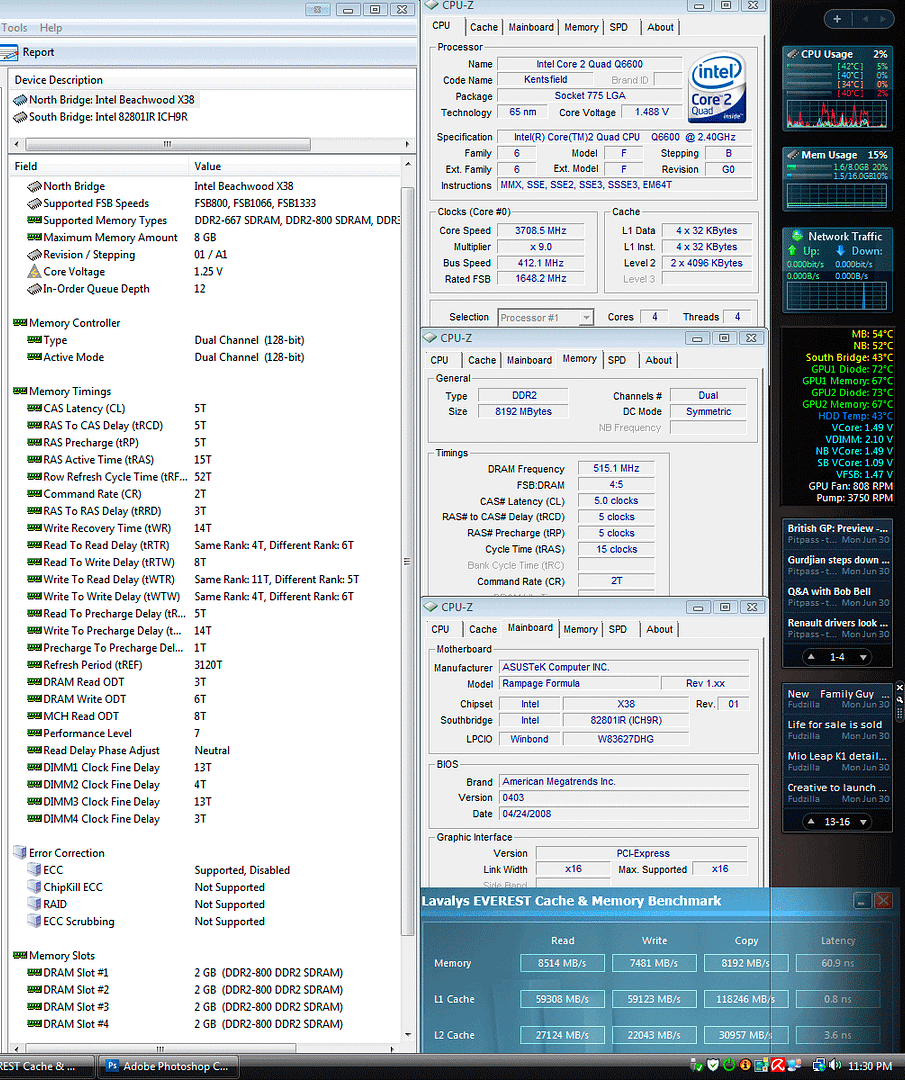
Task: Open the network connection tray icon
Action: tap(819, 1066)
